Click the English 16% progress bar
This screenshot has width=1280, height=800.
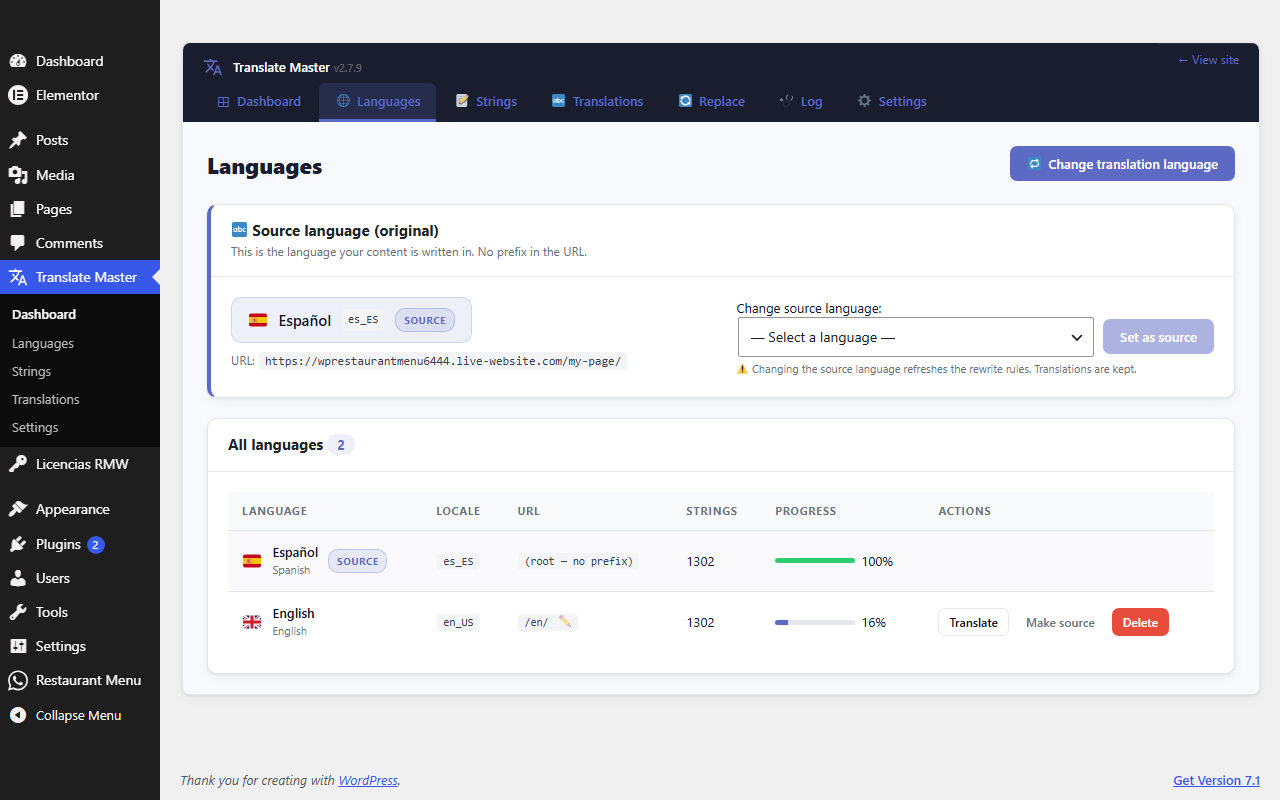coord(815,622)
